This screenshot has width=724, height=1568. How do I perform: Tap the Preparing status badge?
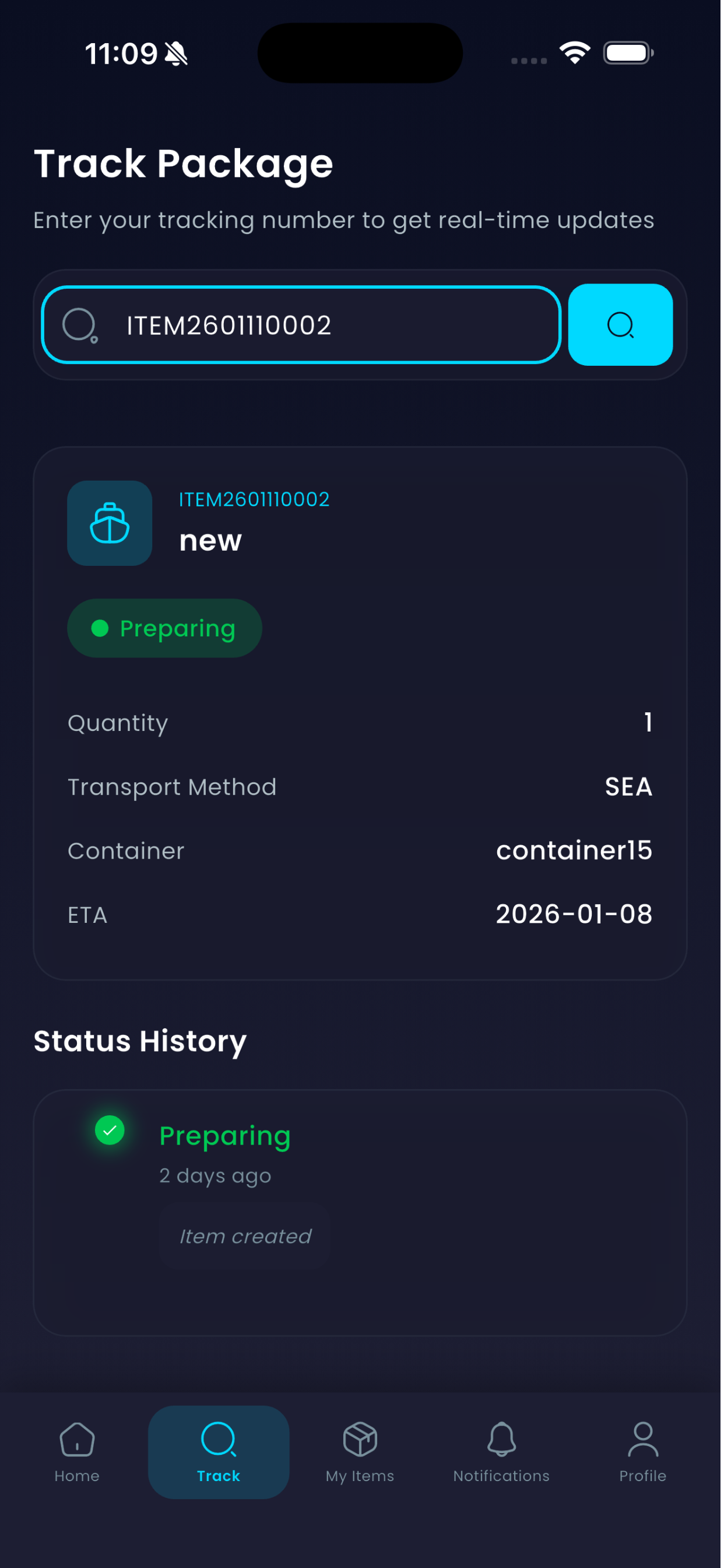164,628
